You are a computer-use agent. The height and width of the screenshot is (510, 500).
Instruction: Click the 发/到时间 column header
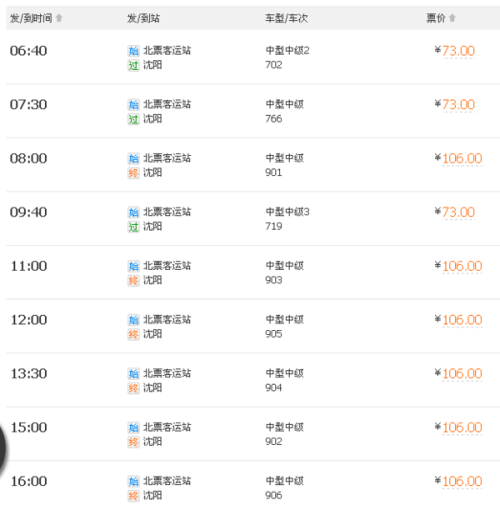[31, 18]
